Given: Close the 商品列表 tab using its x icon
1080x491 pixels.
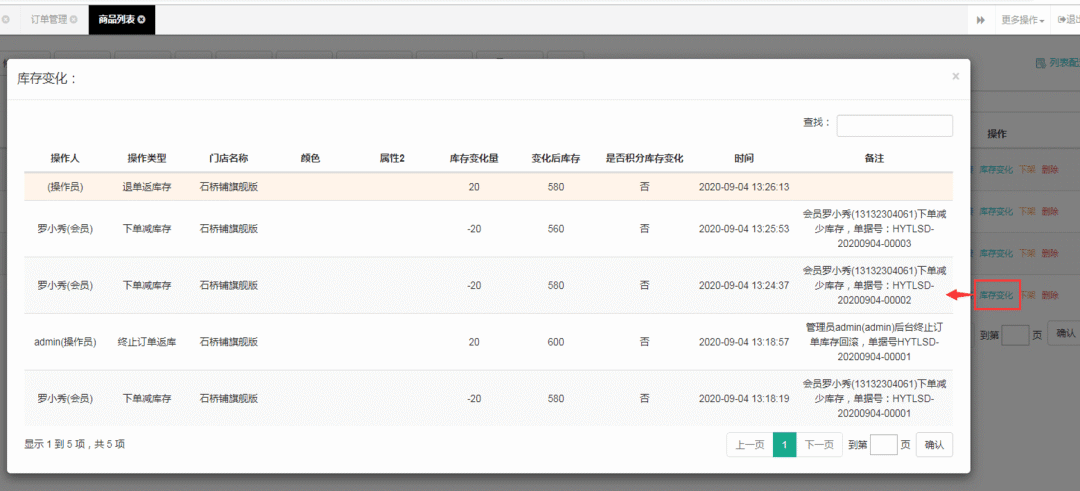Looking at the screenshot, I should 141,20.
